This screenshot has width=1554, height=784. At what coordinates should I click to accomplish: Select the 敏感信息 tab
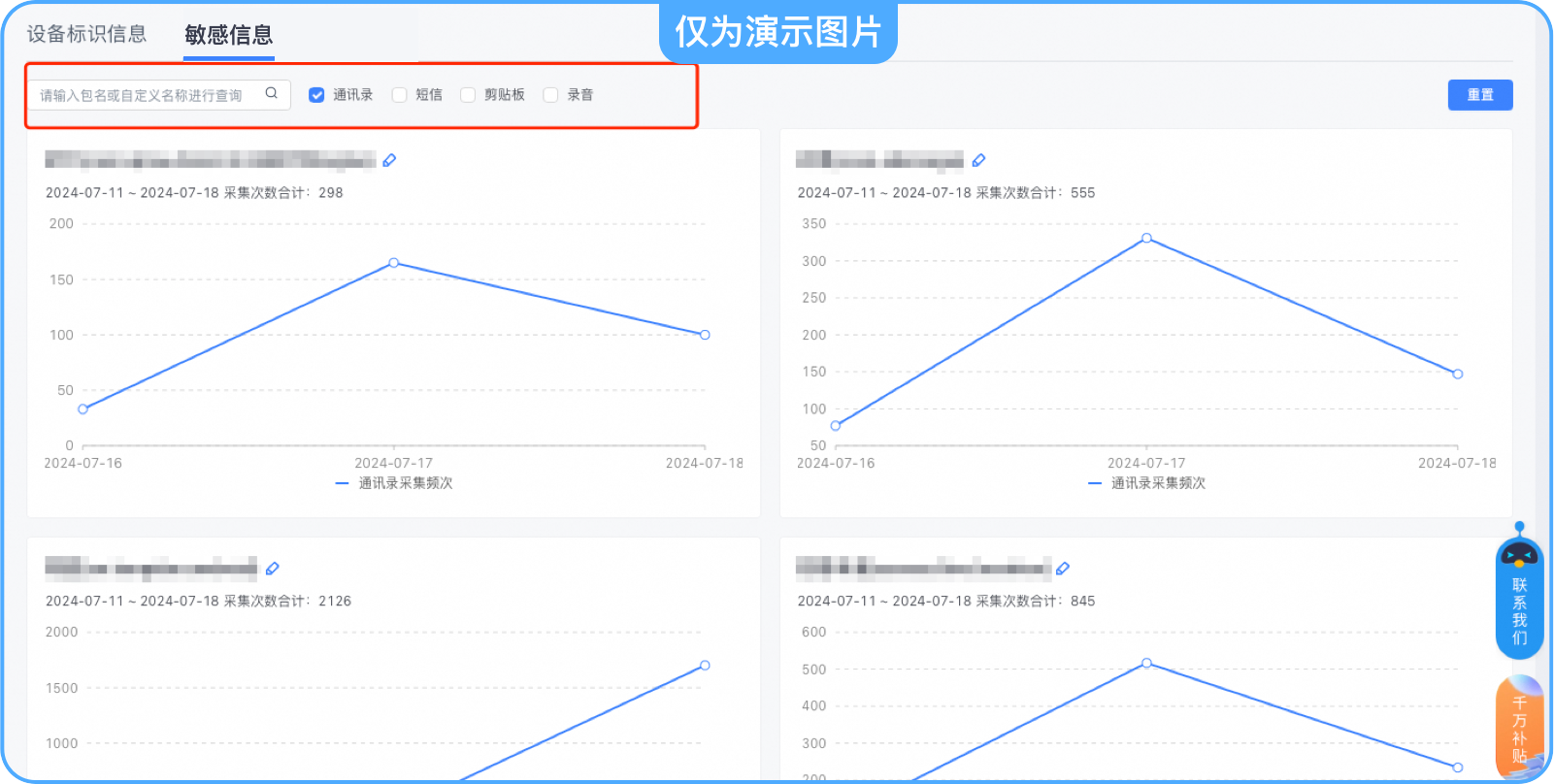[229, 35]
